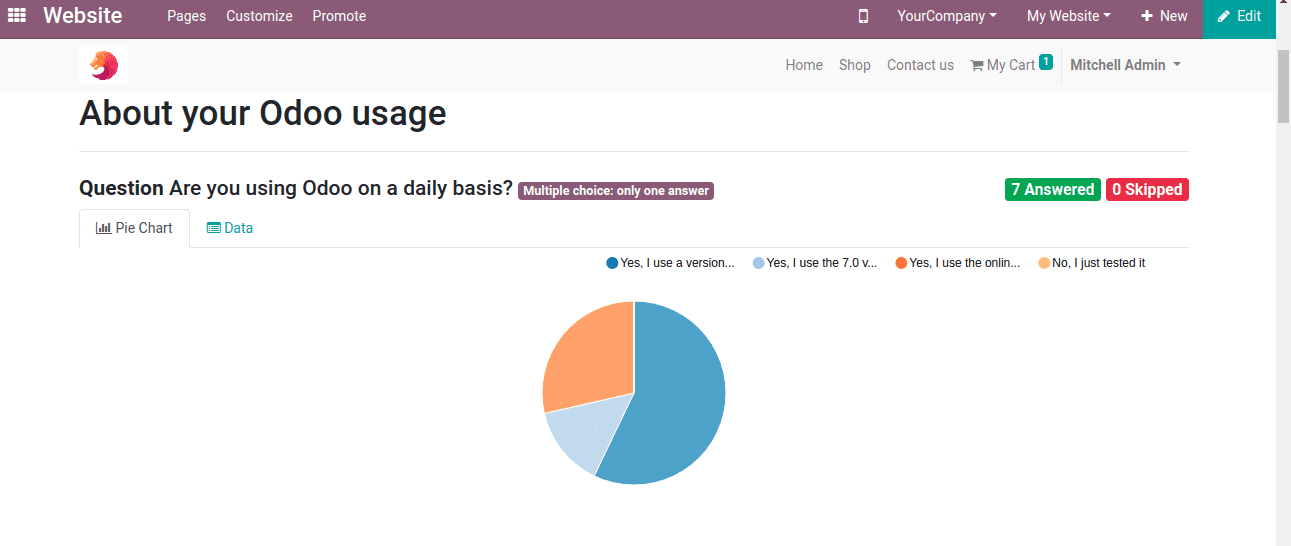Open the apps grid menu icon
The height and width of the screenshot is (546, 1291).
click(x=17, y=16)
